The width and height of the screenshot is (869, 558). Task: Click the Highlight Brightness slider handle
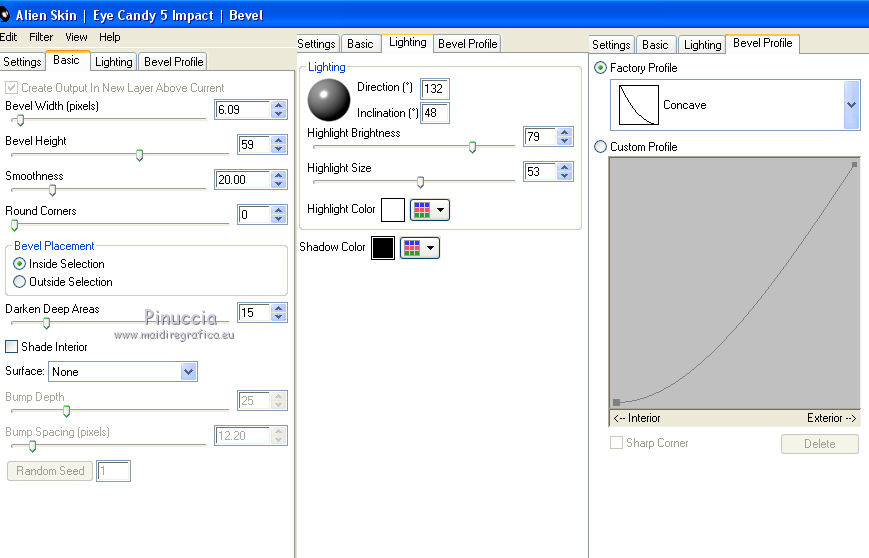[472, 147]
